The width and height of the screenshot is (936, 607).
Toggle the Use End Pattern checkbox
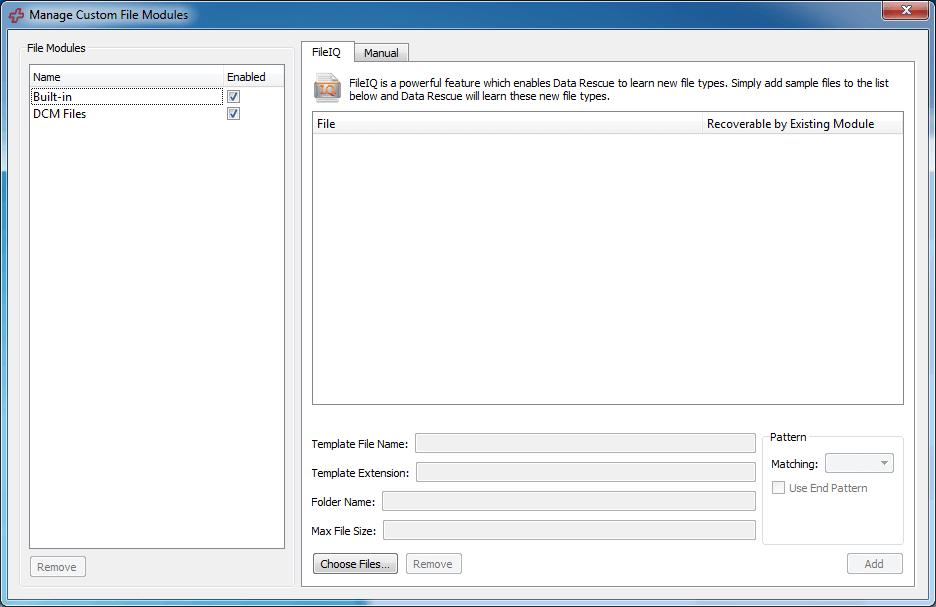tap(778, 487)
